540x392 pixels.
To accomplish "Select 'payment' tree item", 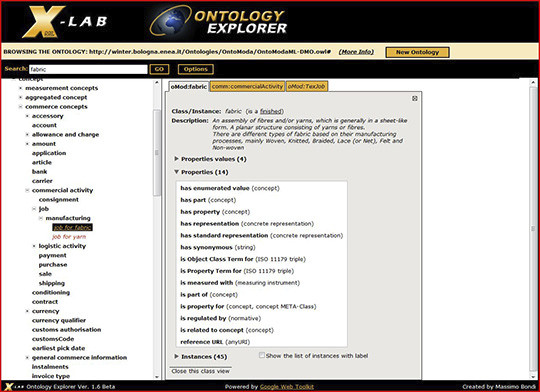I will (x=52, y=256).
